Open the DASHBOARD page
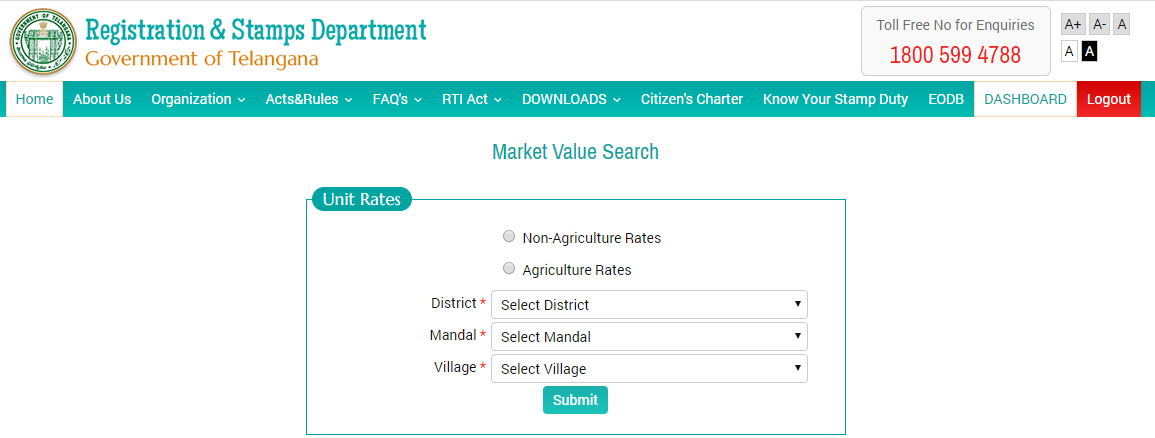 (x=1025, y=99)
